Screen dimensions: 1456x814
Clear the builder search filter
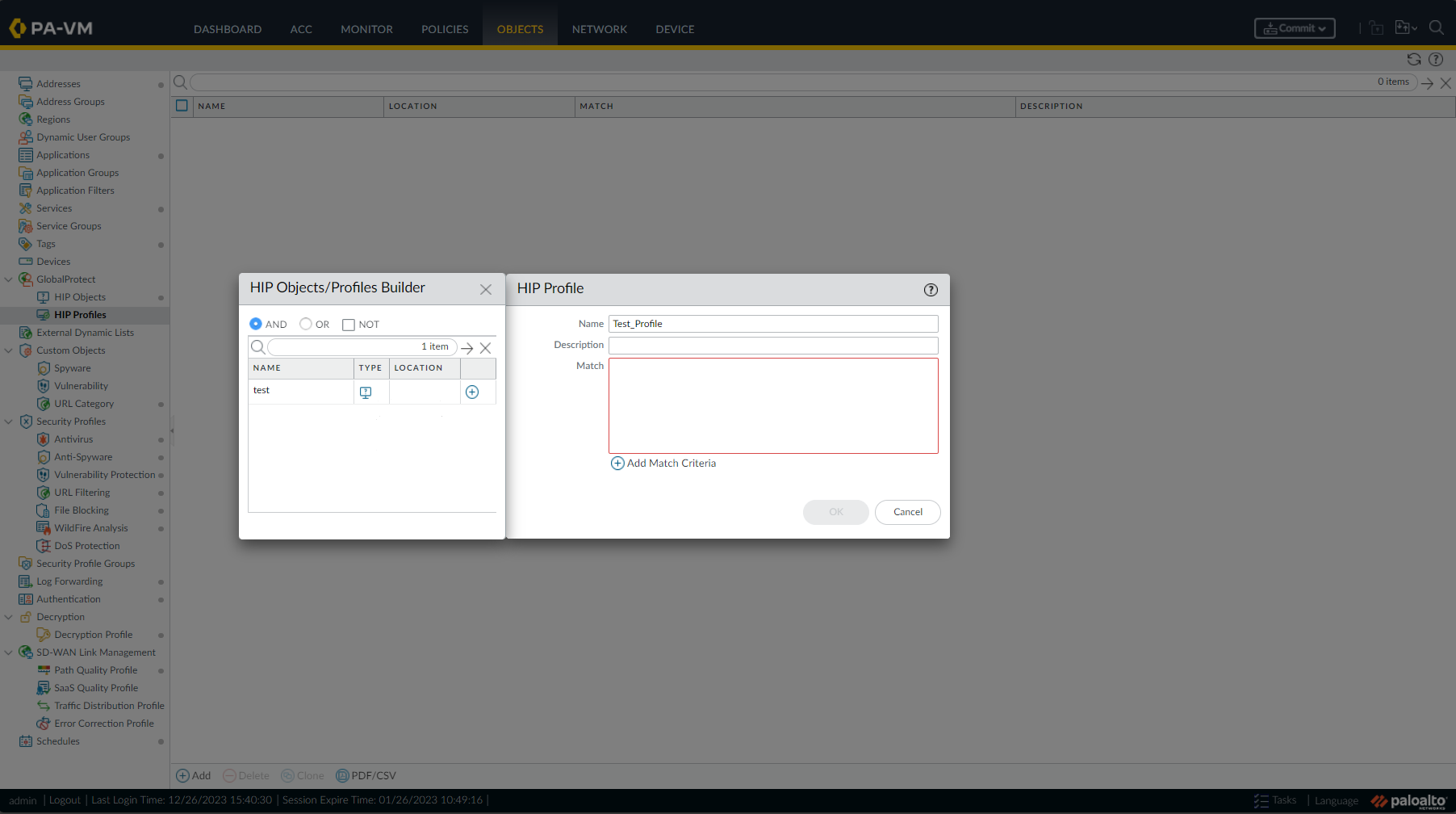coord(485,348)
